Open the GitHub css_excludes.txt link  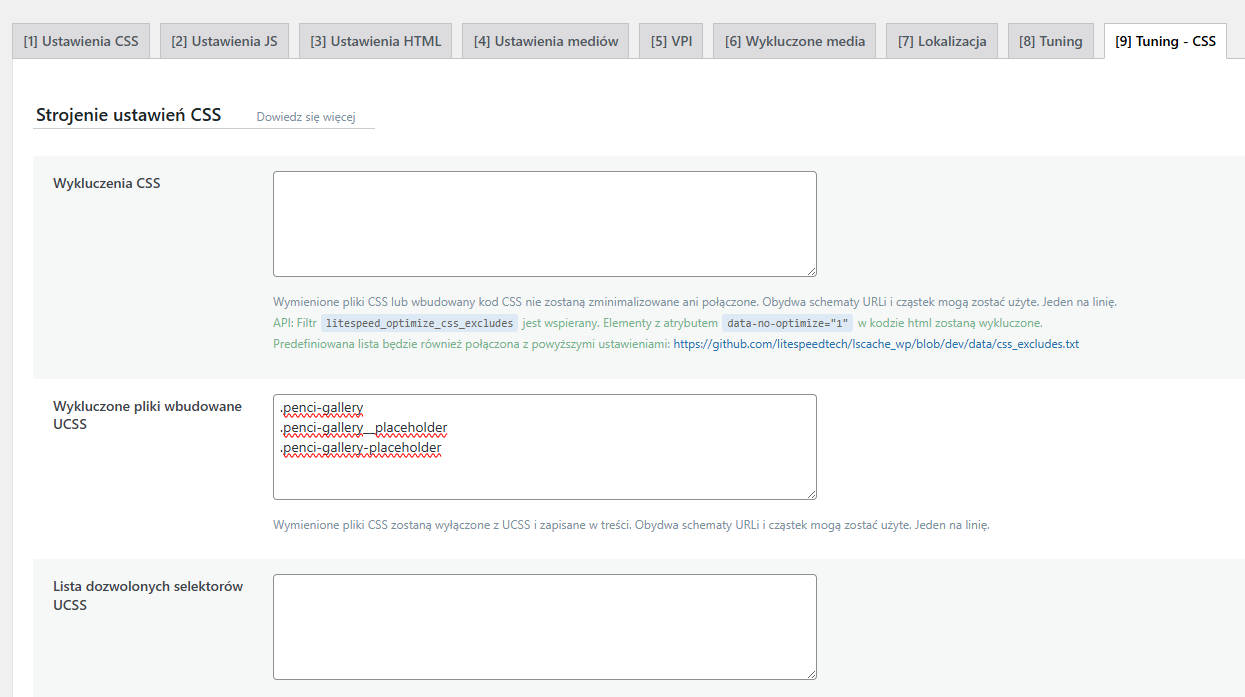pos(876,344)
